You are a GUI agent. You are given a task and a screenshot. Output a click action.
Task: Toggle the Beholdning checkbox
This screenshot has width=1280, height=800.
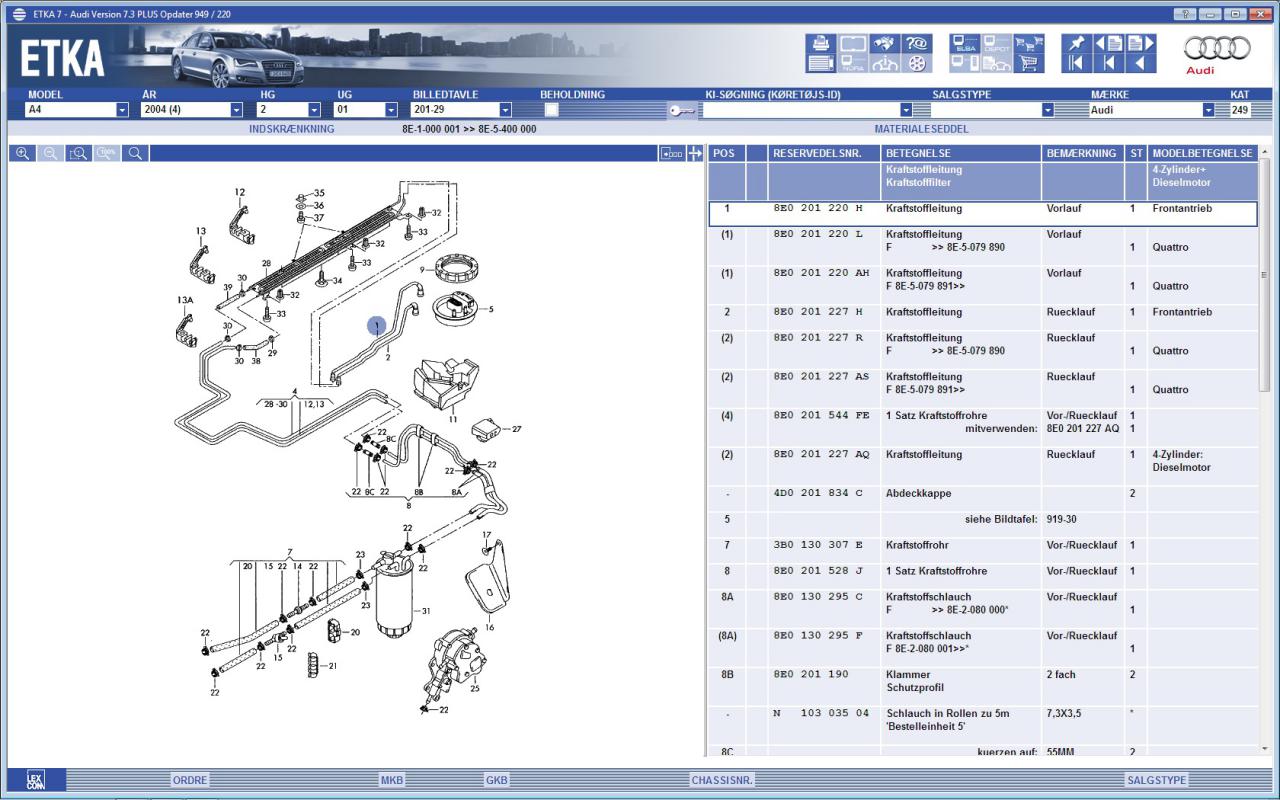(551, 110)
